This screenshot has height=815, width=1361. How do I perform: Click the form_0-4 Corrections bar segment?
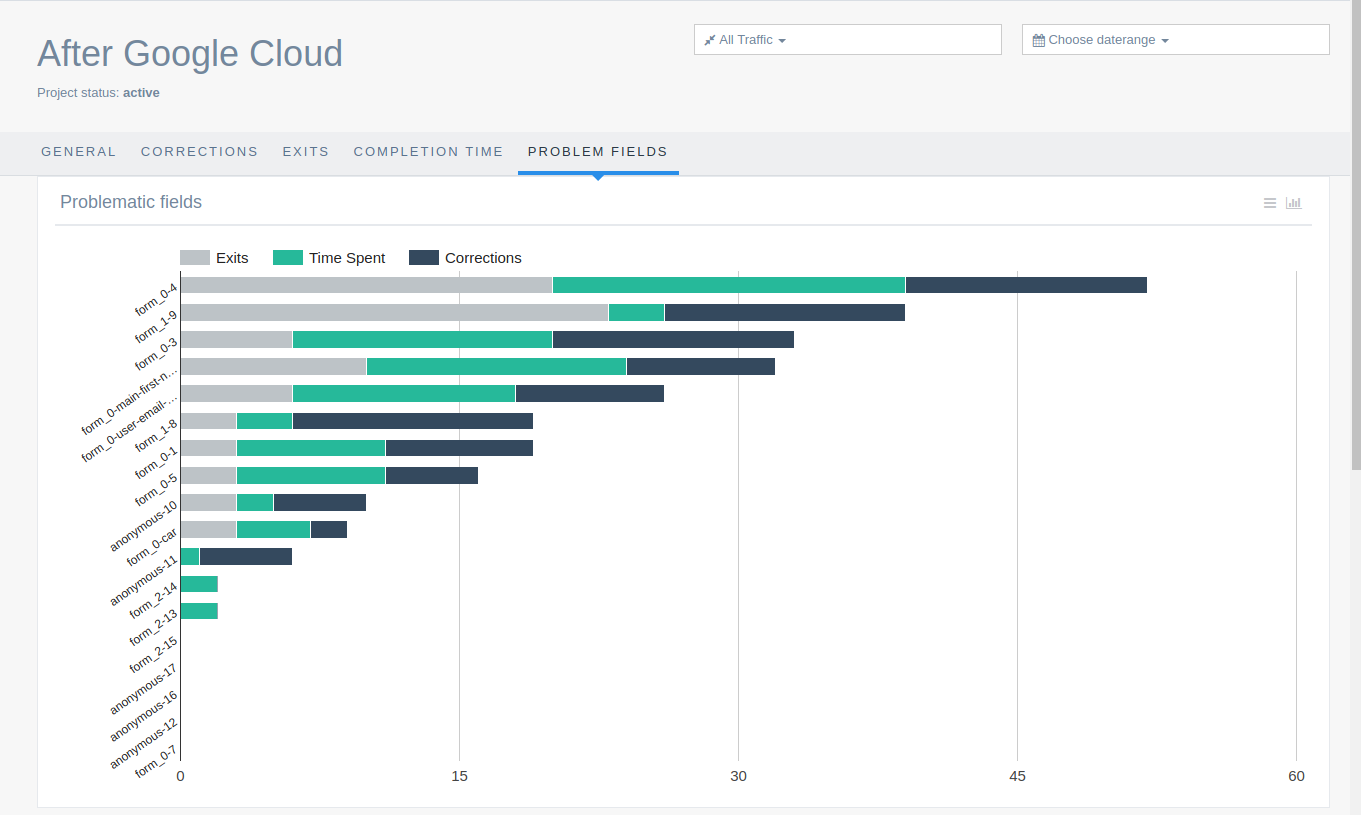click(x=1026, y=285)
